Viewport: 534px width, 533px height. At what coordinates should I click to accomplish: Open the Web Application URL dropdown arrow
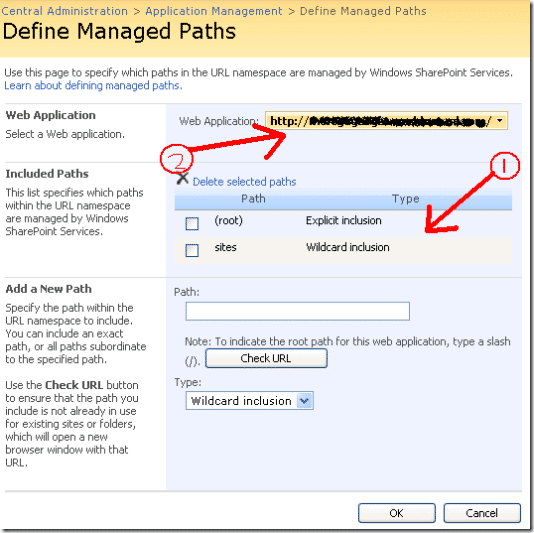click(x=500, y=121)
